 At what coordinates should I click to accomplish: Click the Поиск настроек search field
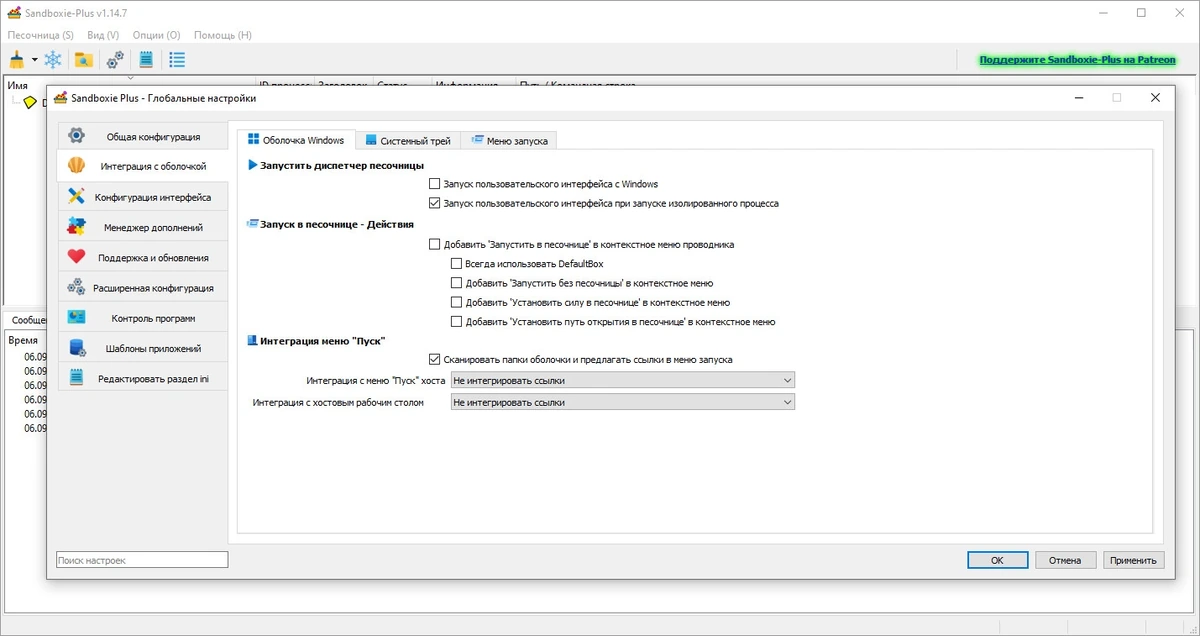tap(142, 561)
